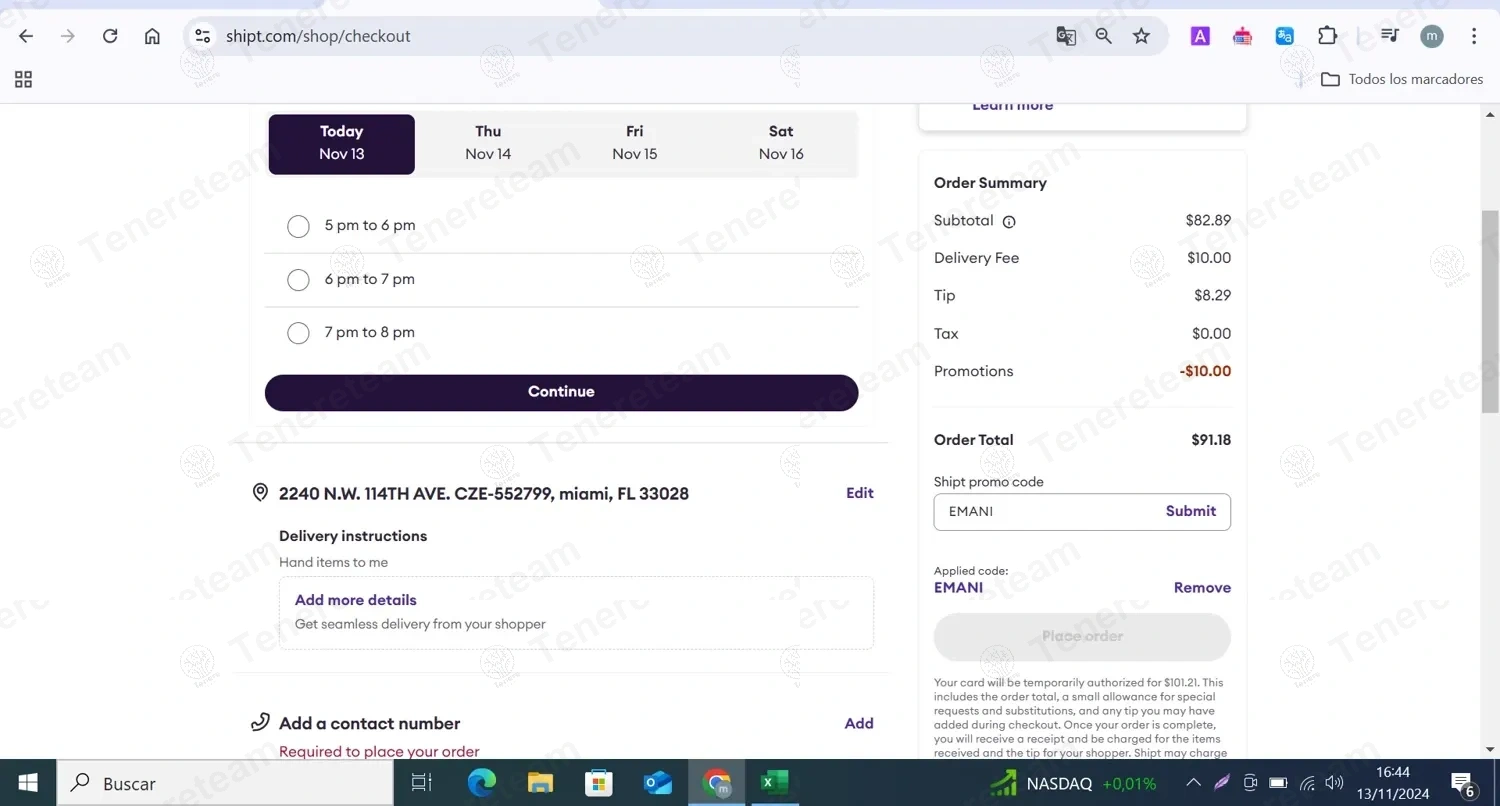Choose the 6 pm to 7 pm window
Image resolution: width=1500 pixels, height=806 pixels.
pos(298,280)
